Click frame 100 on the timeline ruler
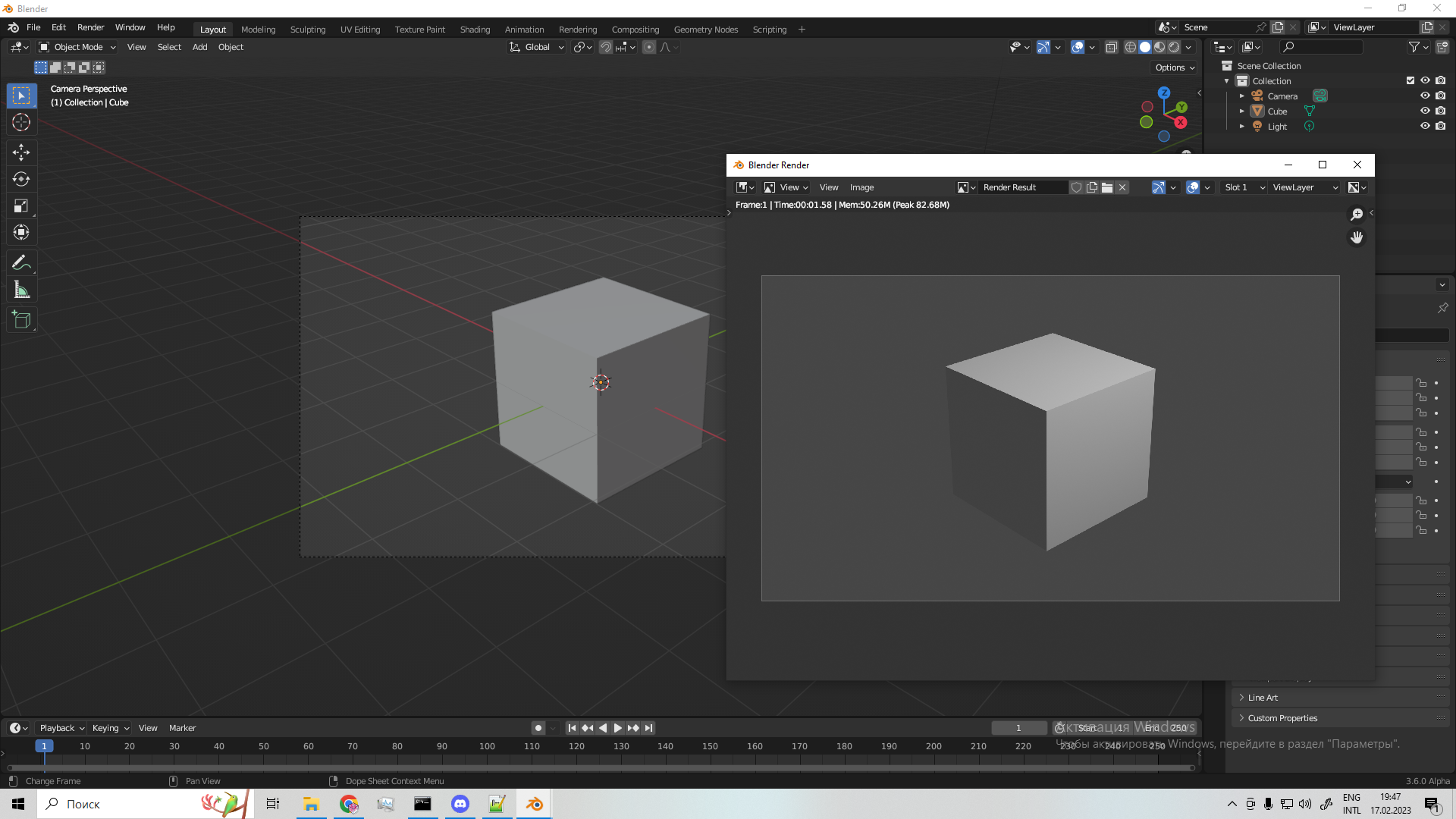This screenshot has width=1456, height=819. pyautogui.click(x=487, y=746)
